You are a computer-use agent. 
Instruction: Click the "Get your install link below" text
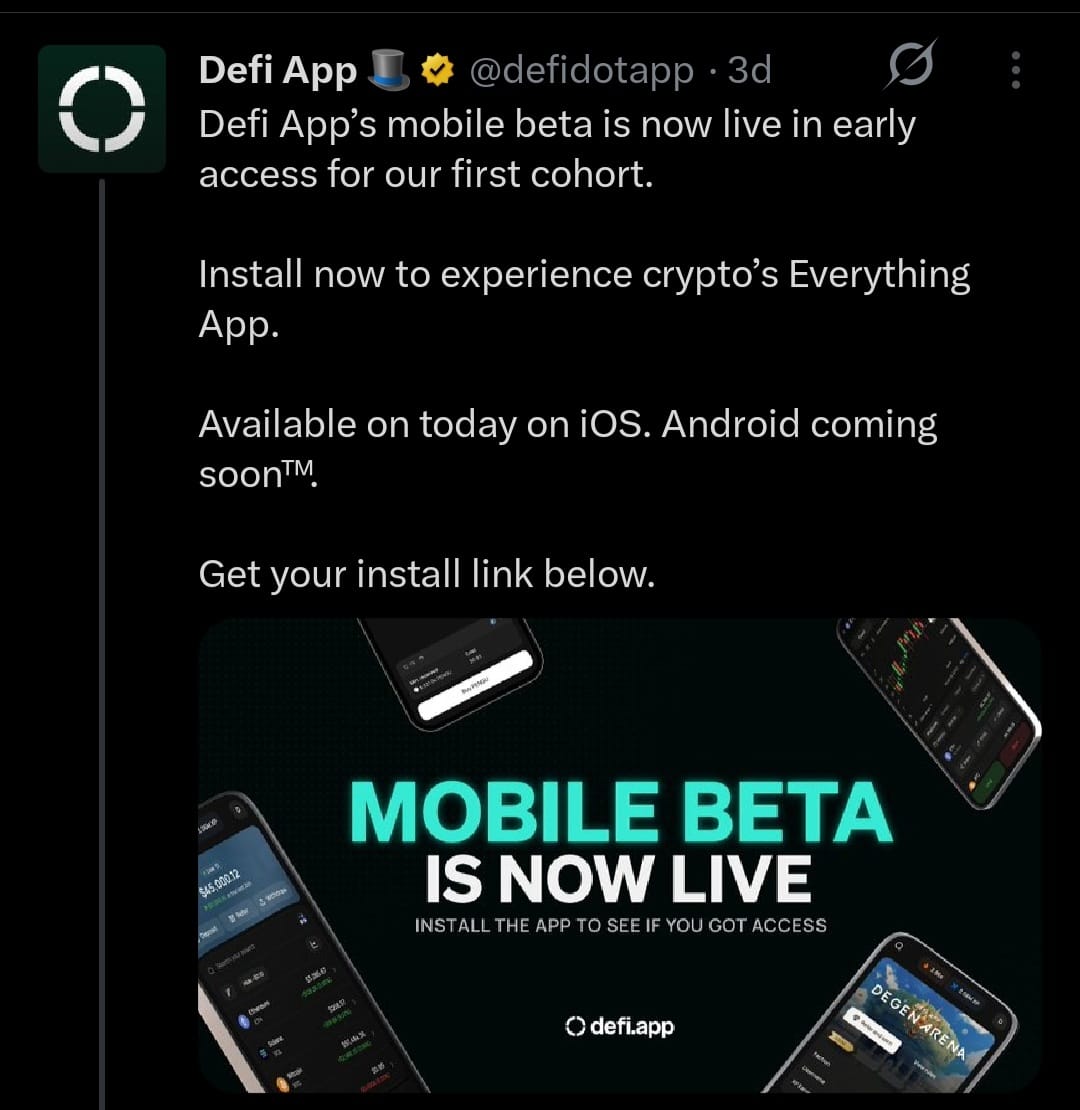(x=427, y=573)
